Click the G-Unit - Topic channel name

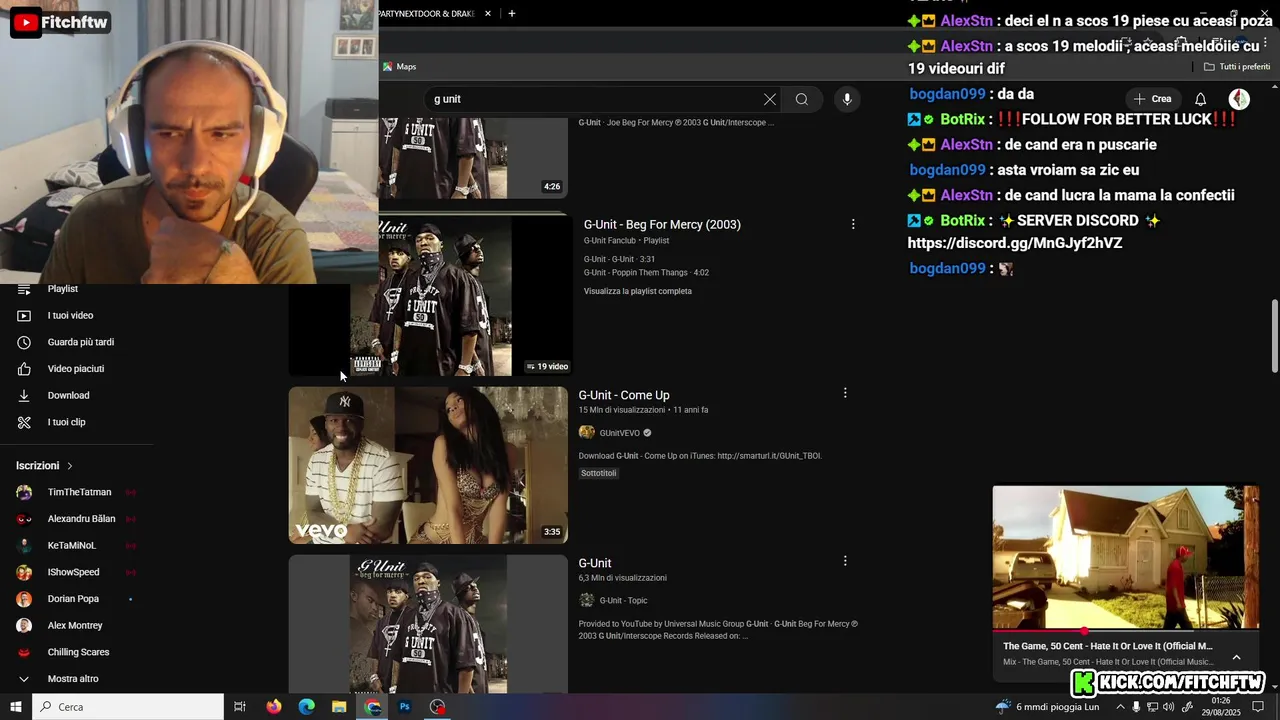point(623,601)
